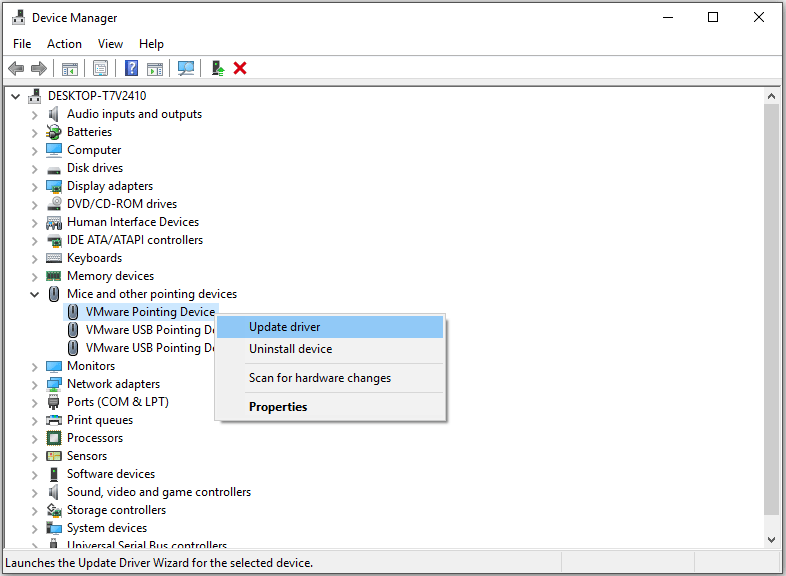Expand the Display adapters node
The width and height of the screenshot is (786, 576).
point(35,186)
